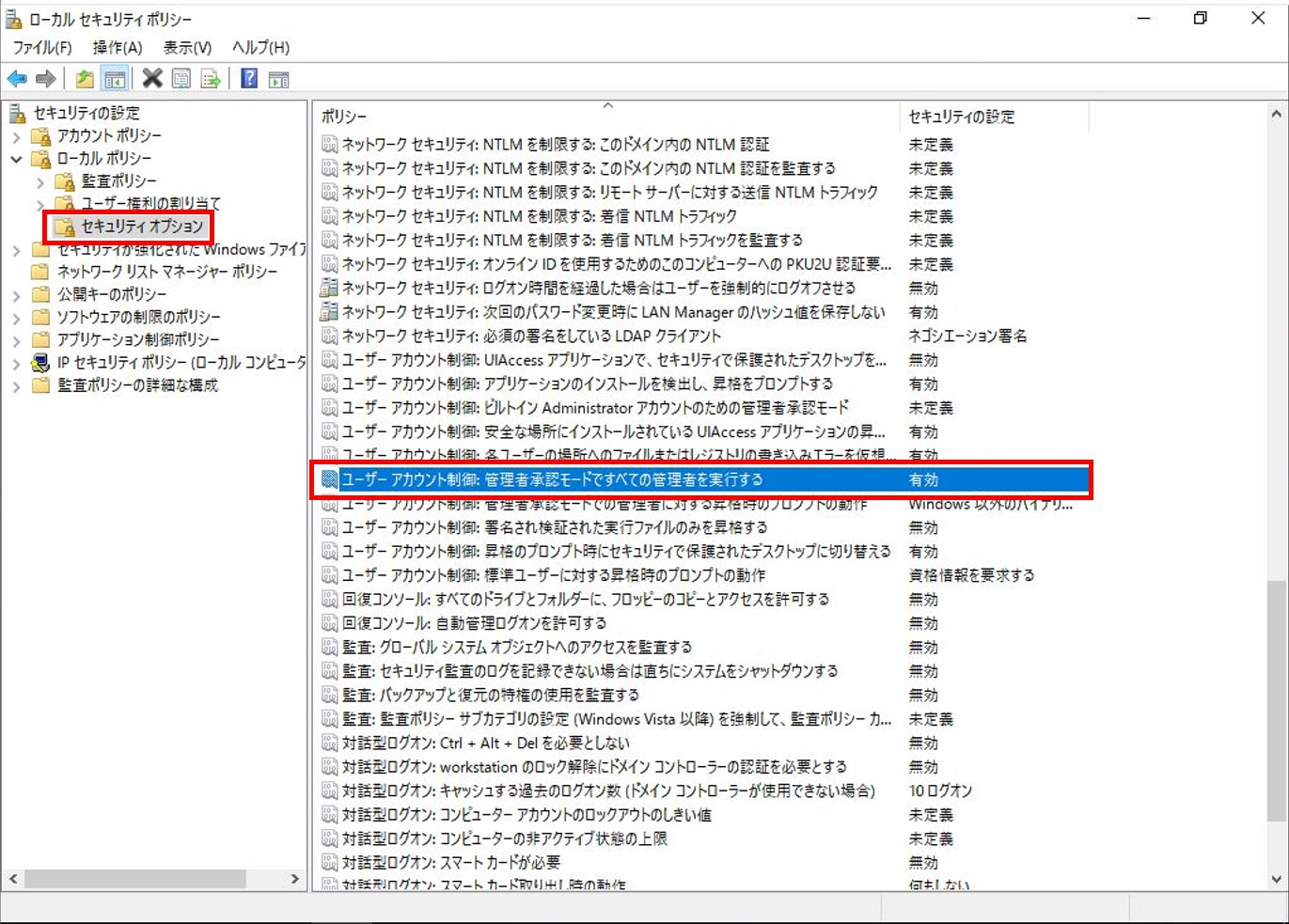Click the IP セキュリティ ポリシー node icon
The image size is (1289, 924).
(39, 362)
